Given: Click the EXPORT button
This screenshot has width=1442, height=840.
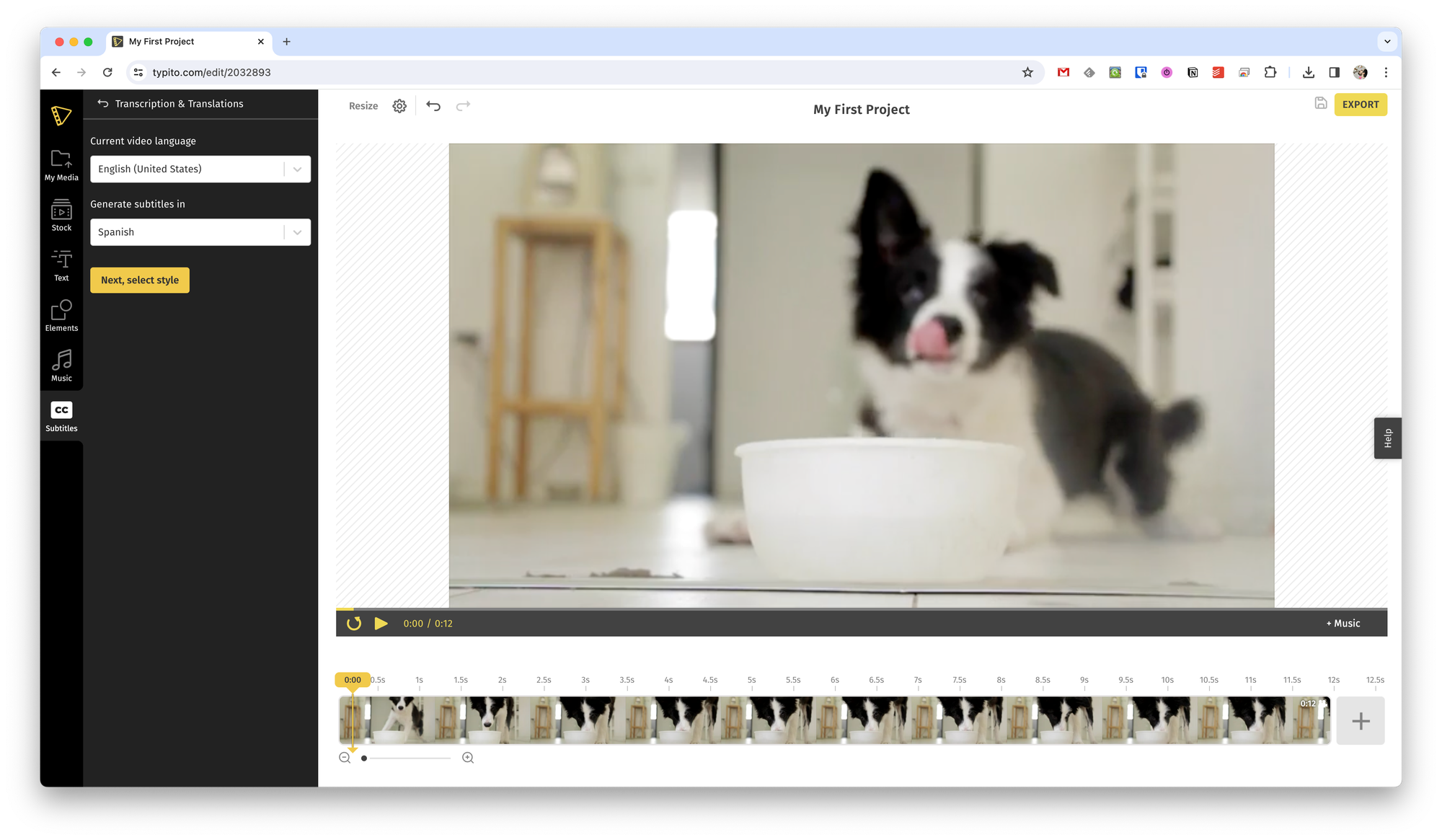Looking at the screenshot, I should tap(1360, 105).
